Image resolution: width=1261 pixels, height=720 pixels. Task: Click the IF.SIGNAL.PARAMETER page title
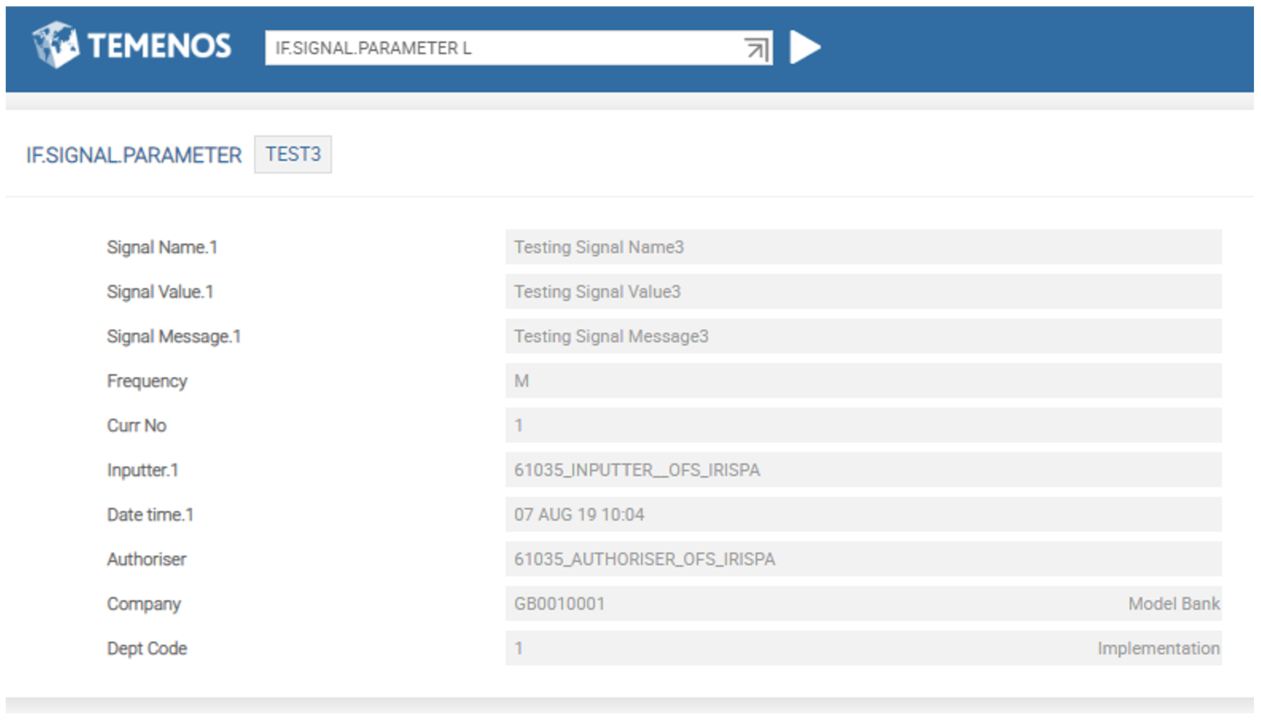coord(134,156)
